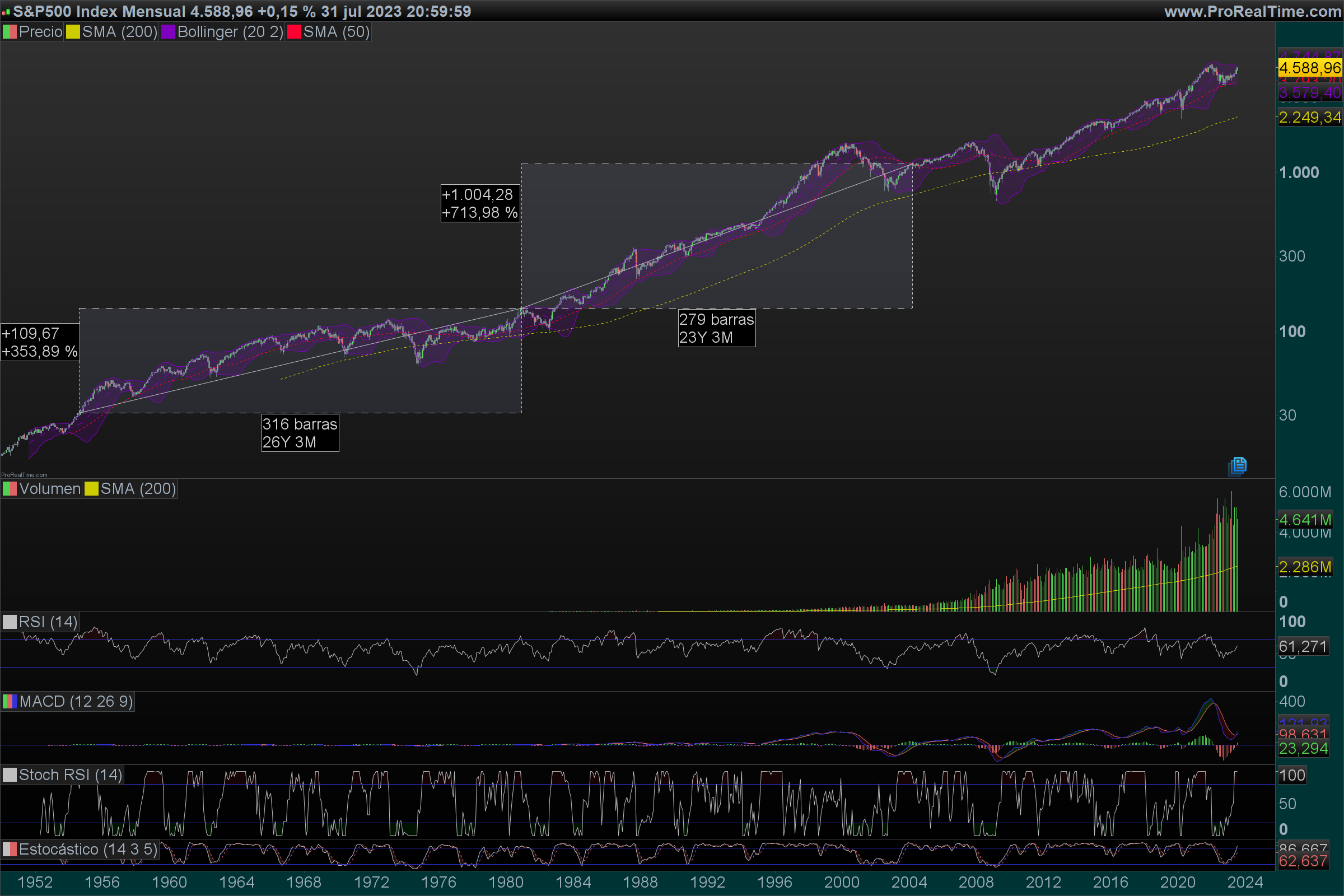The width and height of the screenshot is (1344, 896).
Task: Open the SMA (50) indicator label
Action: coord(336,32)
